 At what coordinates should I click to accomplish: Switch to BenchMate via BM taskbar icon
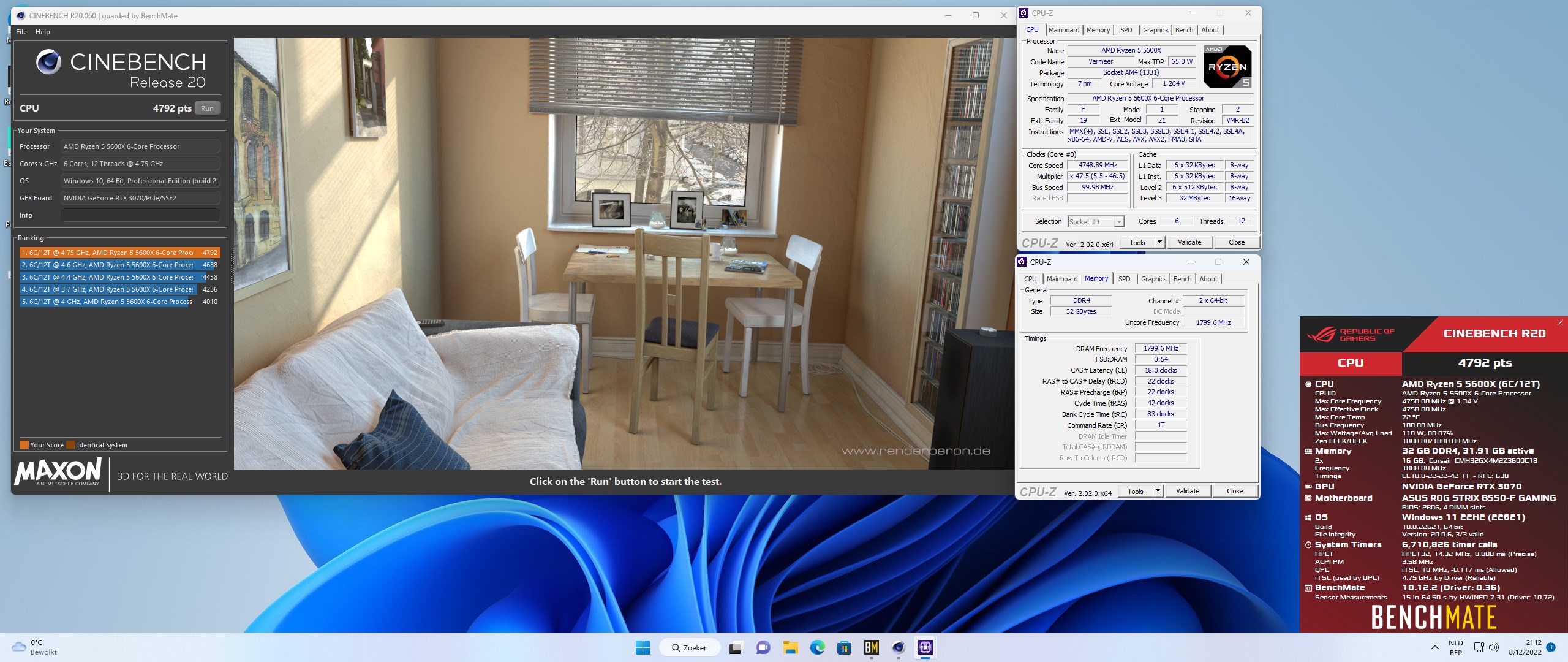pyautogui.click(x=871, y=647)
